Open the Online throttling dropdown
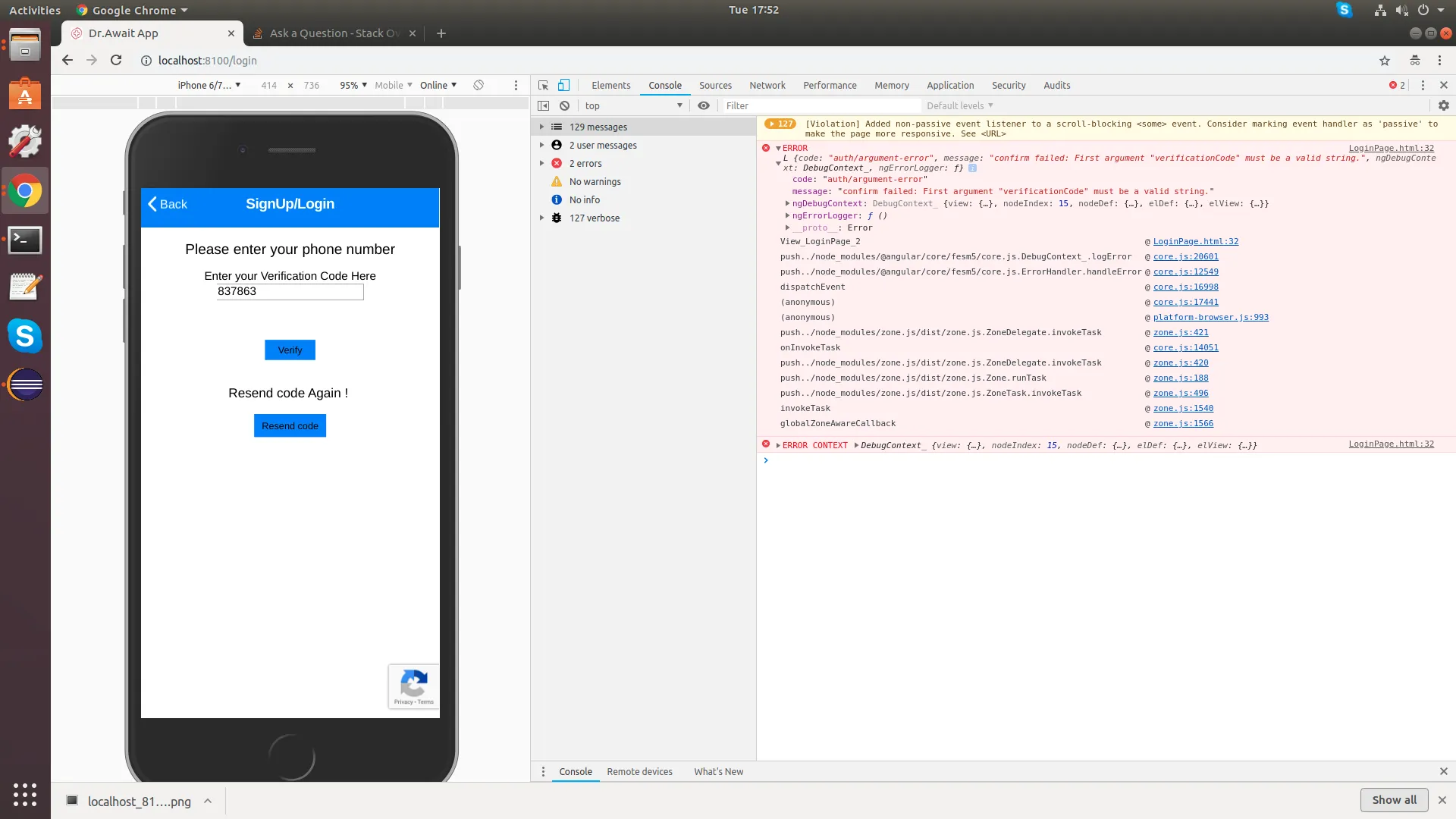 pos(438,86)
